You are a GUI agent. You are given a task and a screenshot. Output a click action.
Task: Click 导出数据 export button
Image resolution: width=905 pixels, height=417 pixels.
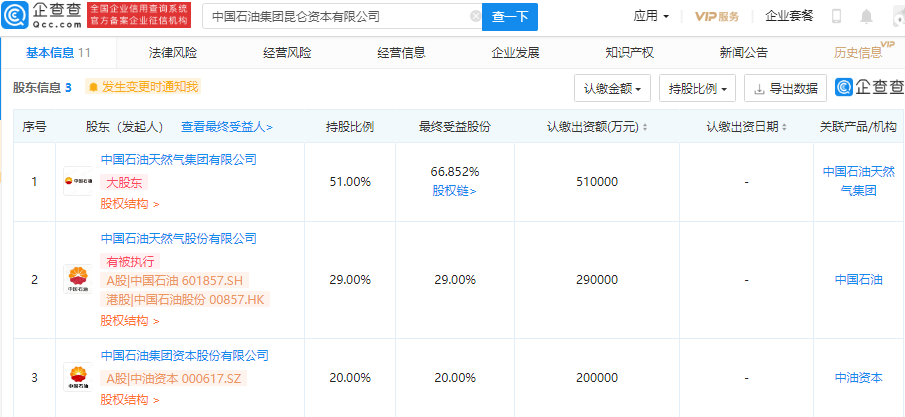[x=786, y=88]
